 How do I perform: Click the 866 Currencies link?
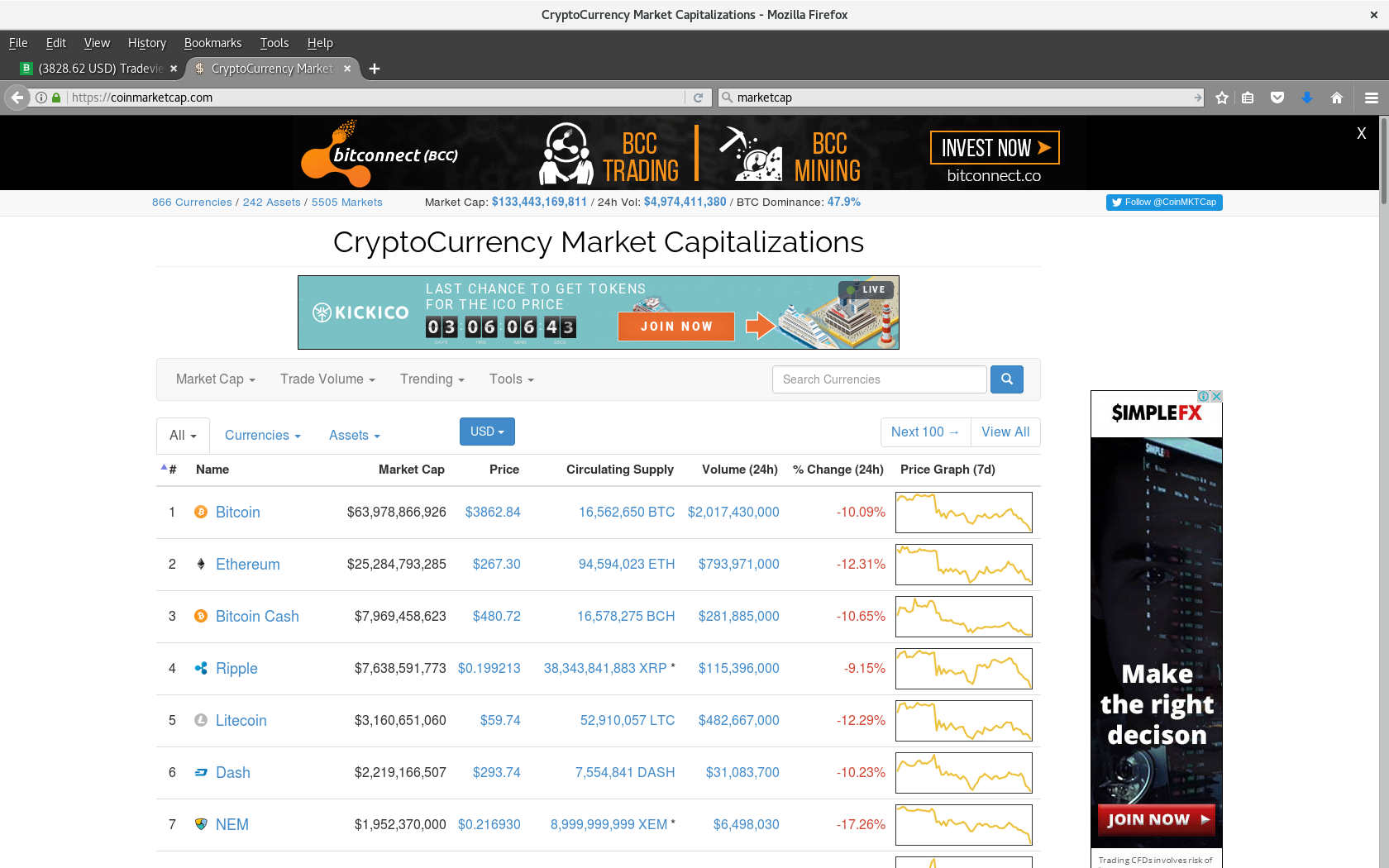click(192, 203)
